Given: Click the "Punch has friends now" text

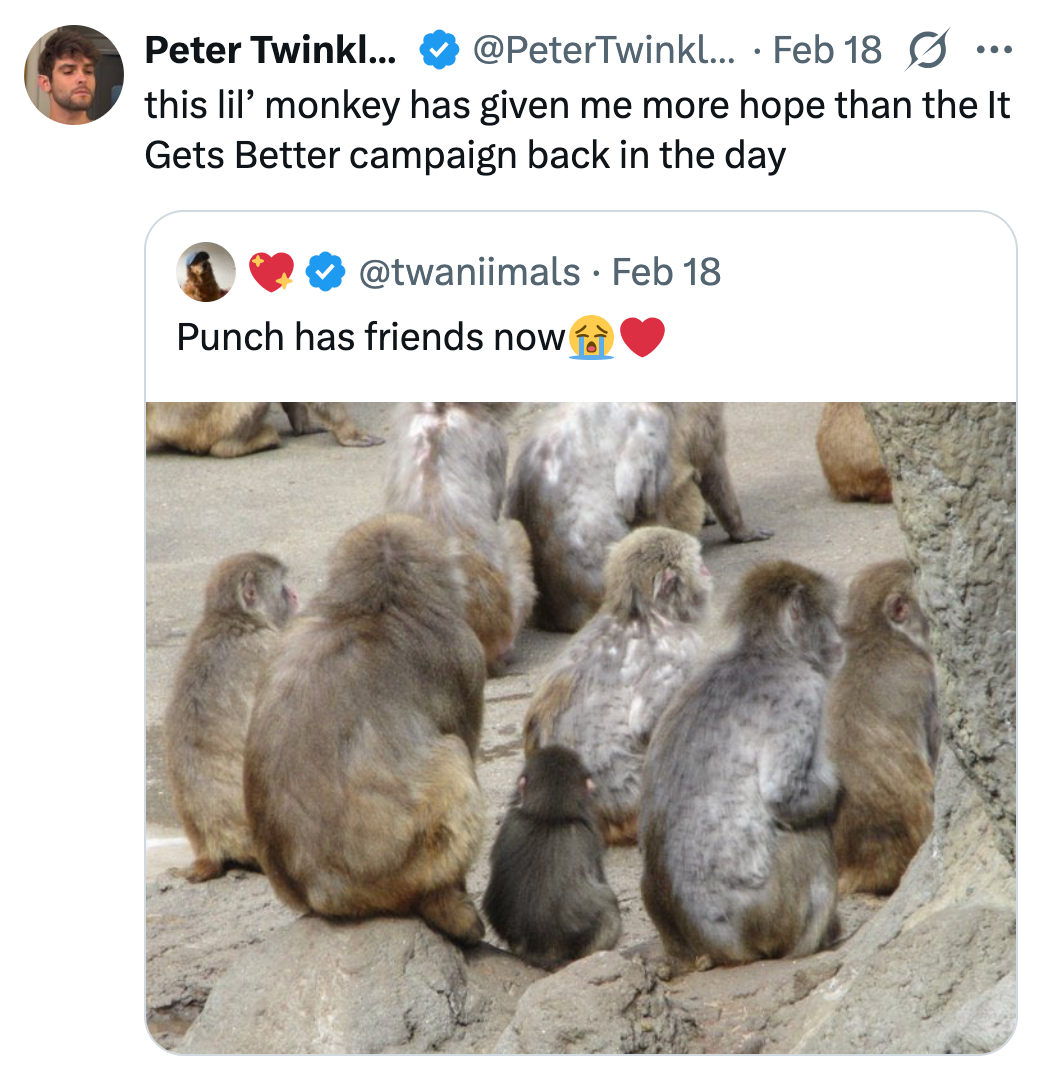Looking at the screenshot, I should (x=370, y=338).
